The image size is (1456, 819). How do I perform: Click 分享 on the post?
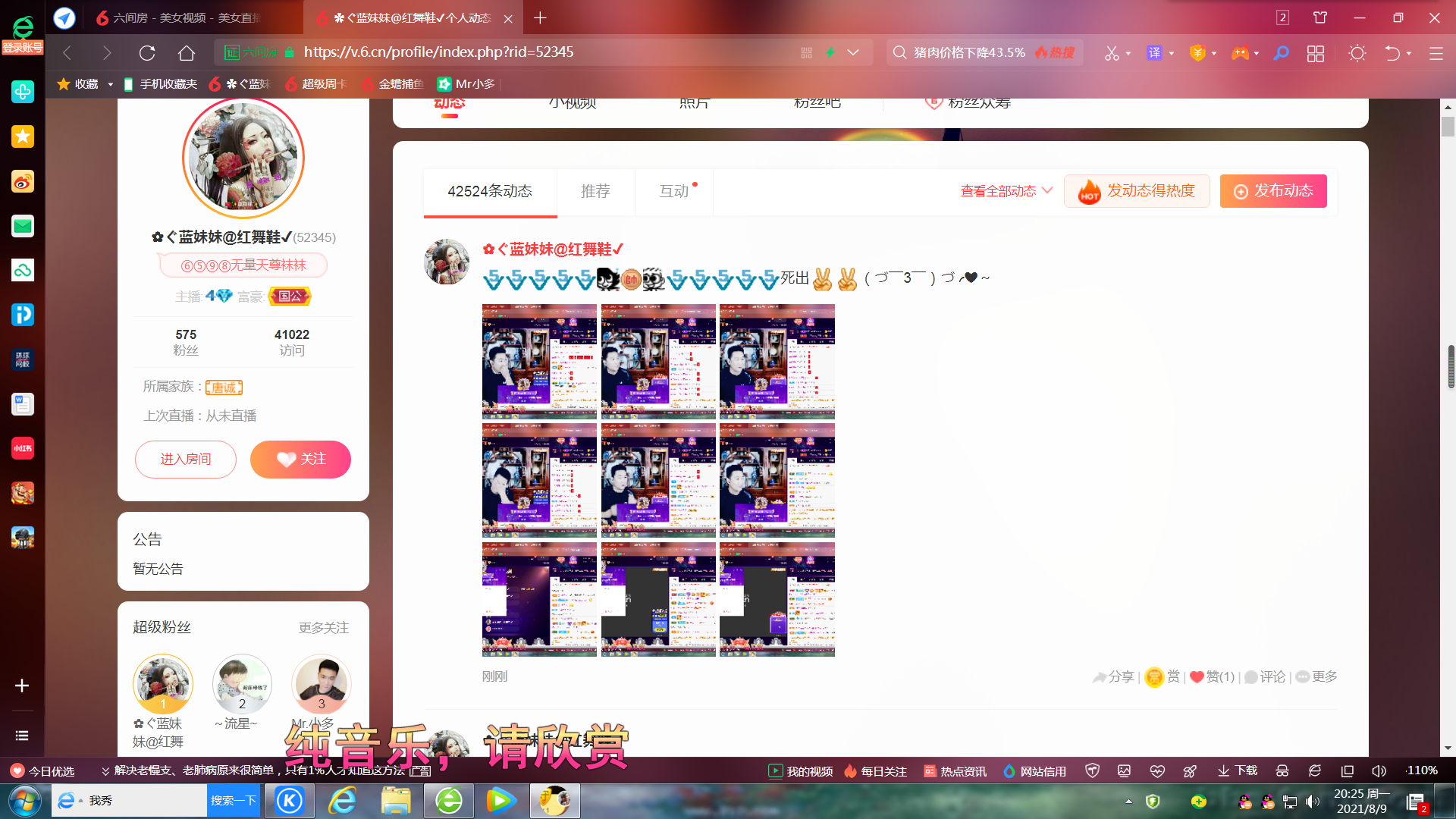(1113, 677)
